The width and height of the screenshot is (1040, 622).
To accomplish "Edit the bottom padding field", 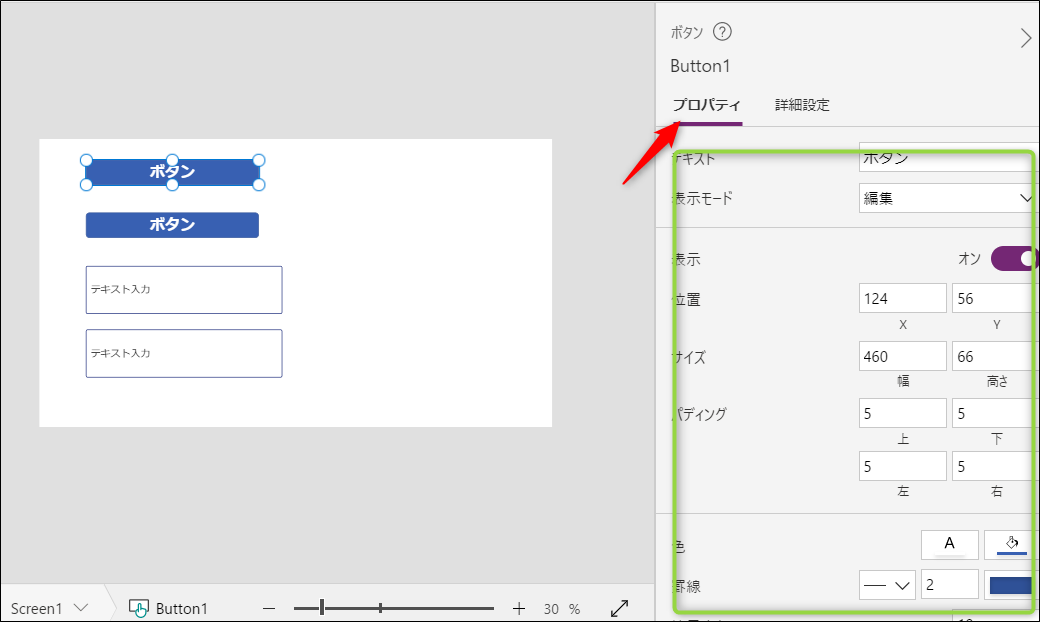I will click(994, 413).
